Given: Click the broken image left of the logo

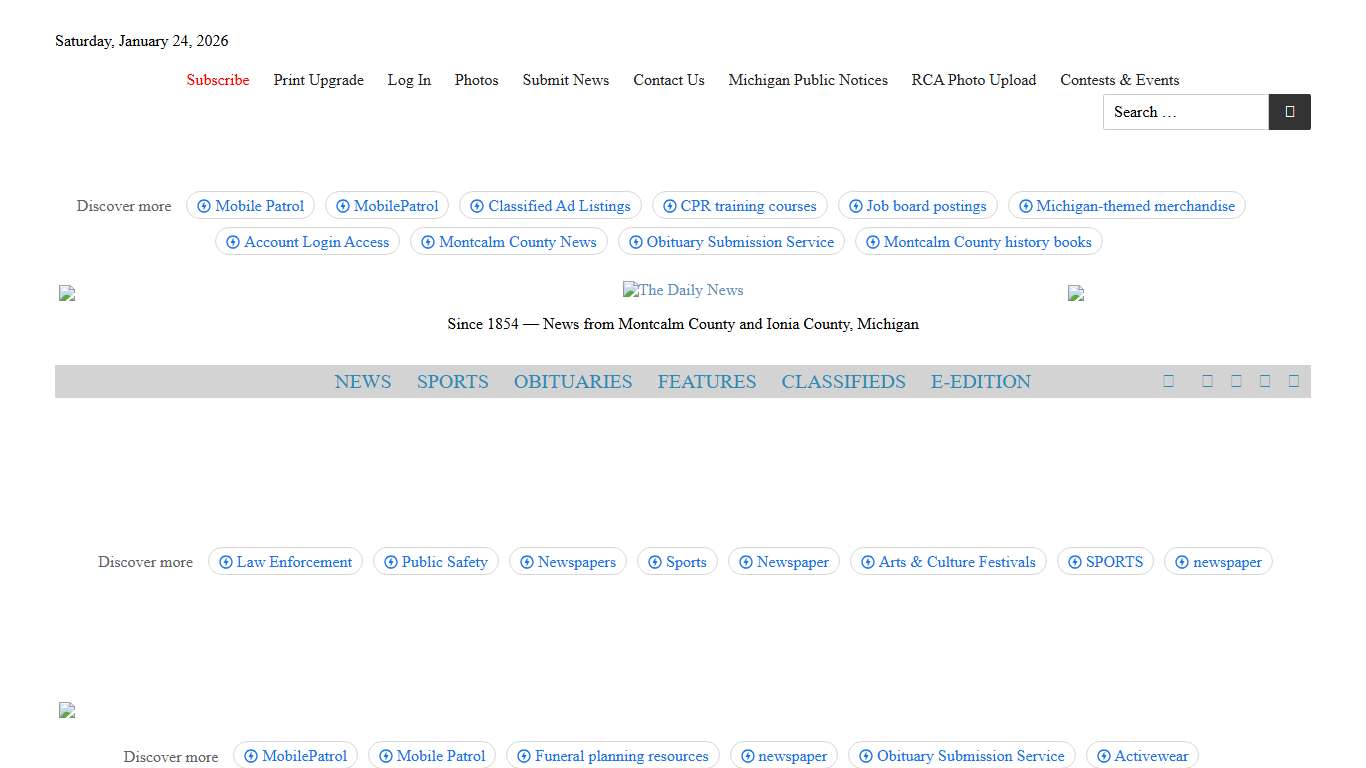Looking at the screenshot, I should [x=67, y=293].
